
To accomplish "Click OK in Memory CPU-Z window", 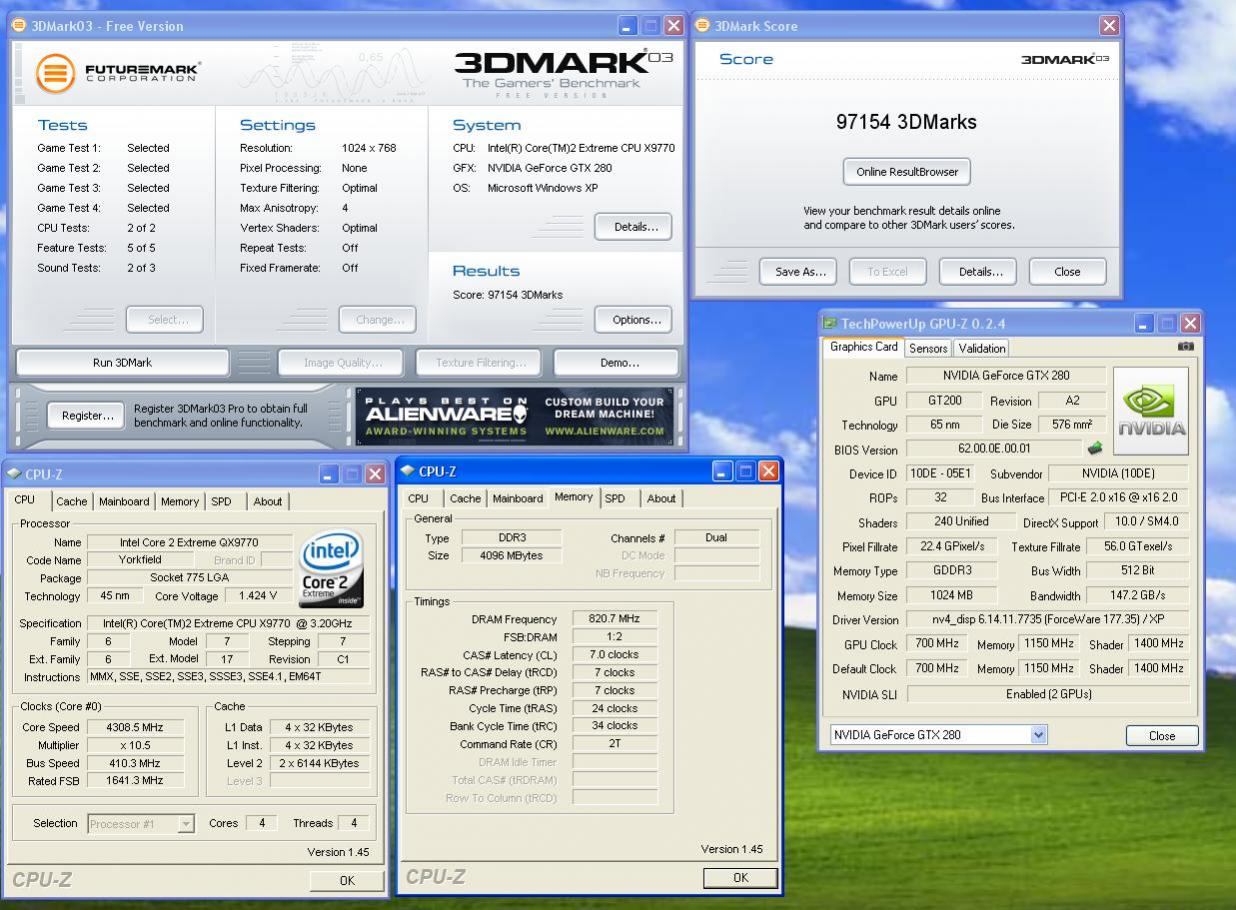I will 740,878.
